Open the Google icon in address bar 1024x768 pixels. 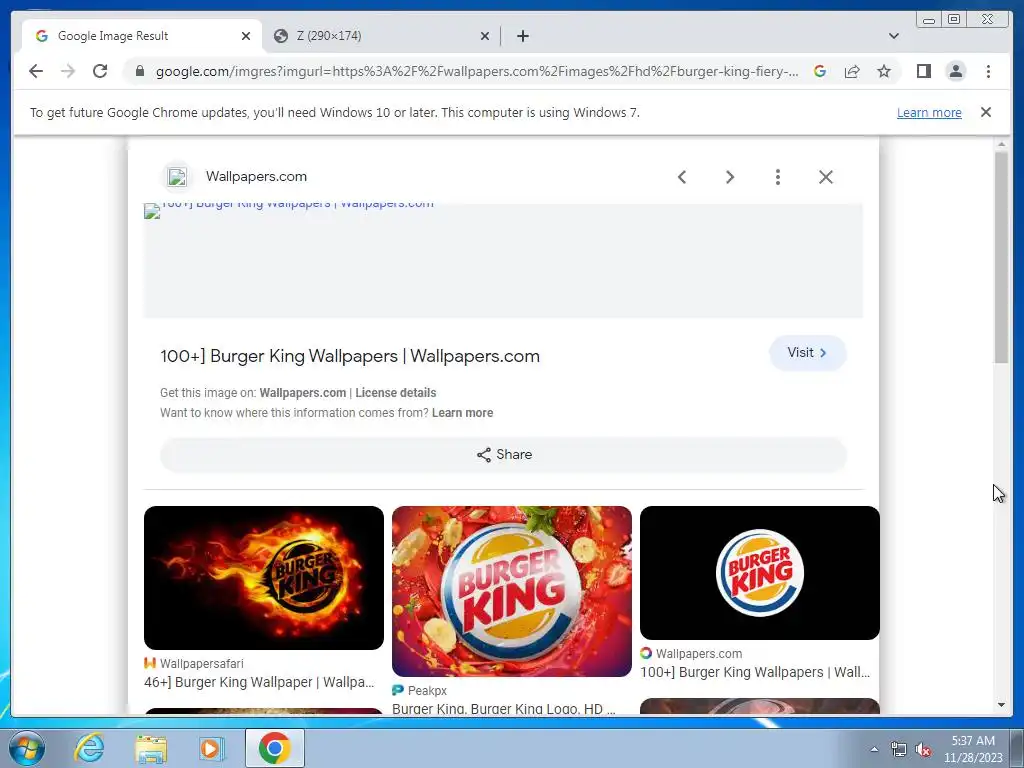click(820, 71)
